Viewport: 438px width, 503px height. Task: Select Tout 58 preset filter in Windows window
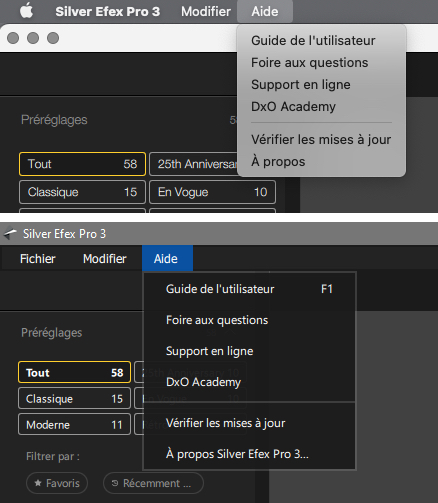point(74,372)
